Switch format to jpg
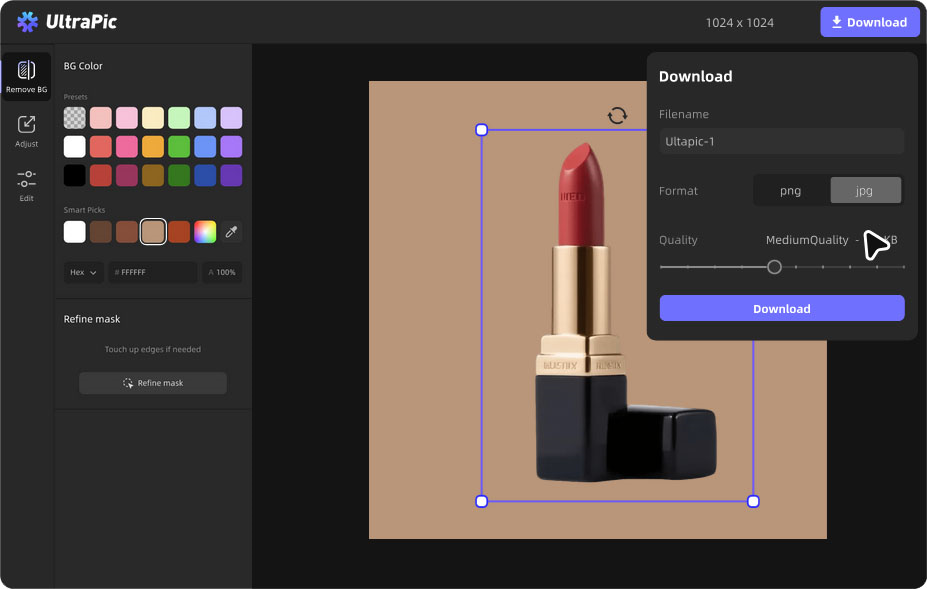Viewport: 927px width, 589px height. (865, 190)
